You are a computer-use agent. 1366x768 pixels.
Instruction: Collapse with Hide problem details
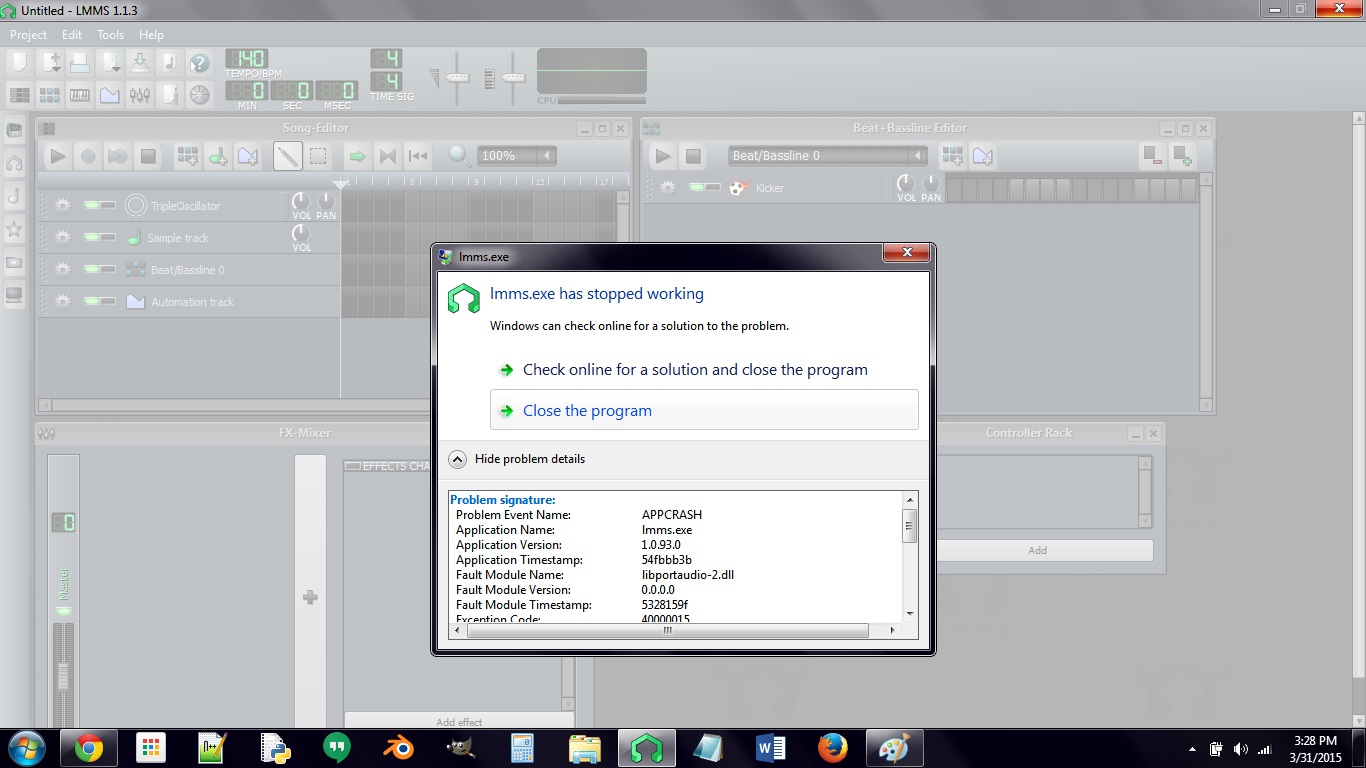(x=518, y=459)
